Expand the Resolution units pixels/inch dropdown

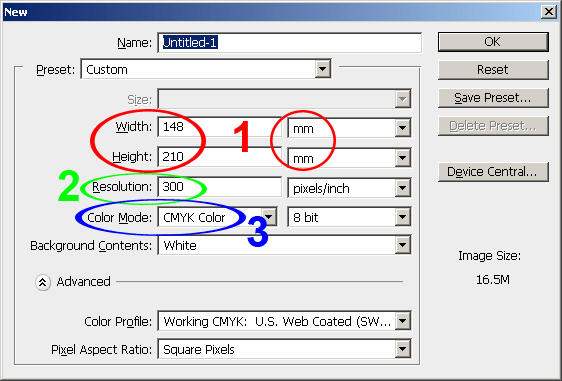(349, 187)
